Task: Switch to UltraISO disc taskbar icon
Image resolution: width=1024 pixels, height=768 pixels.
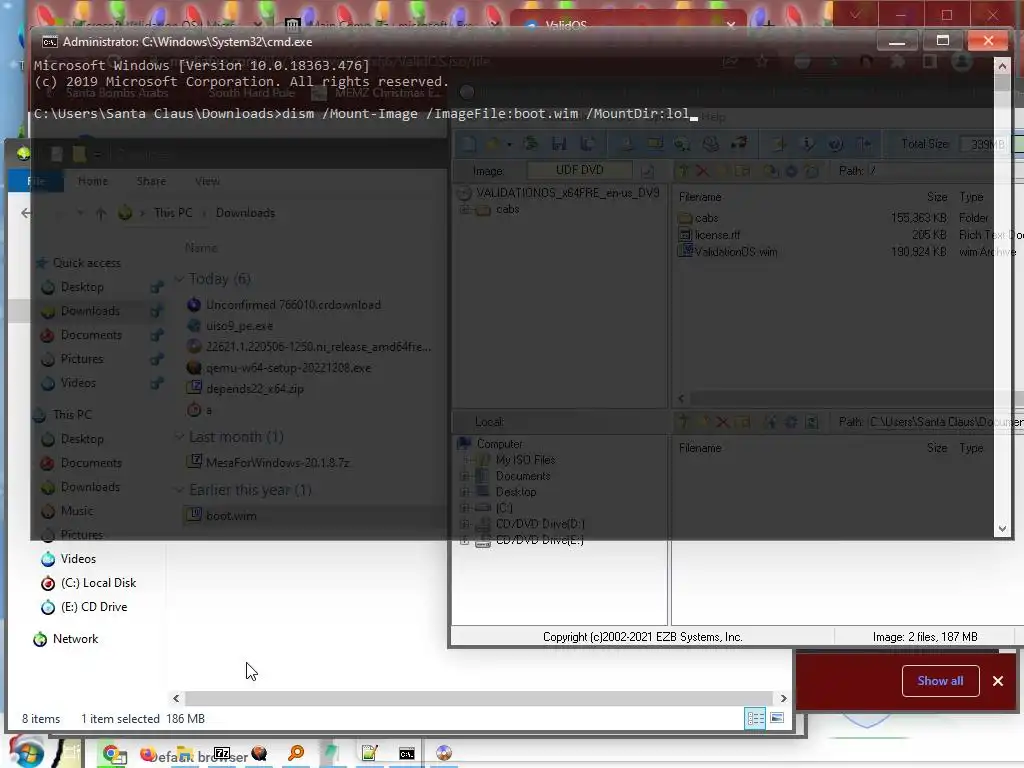Action: 444,754
